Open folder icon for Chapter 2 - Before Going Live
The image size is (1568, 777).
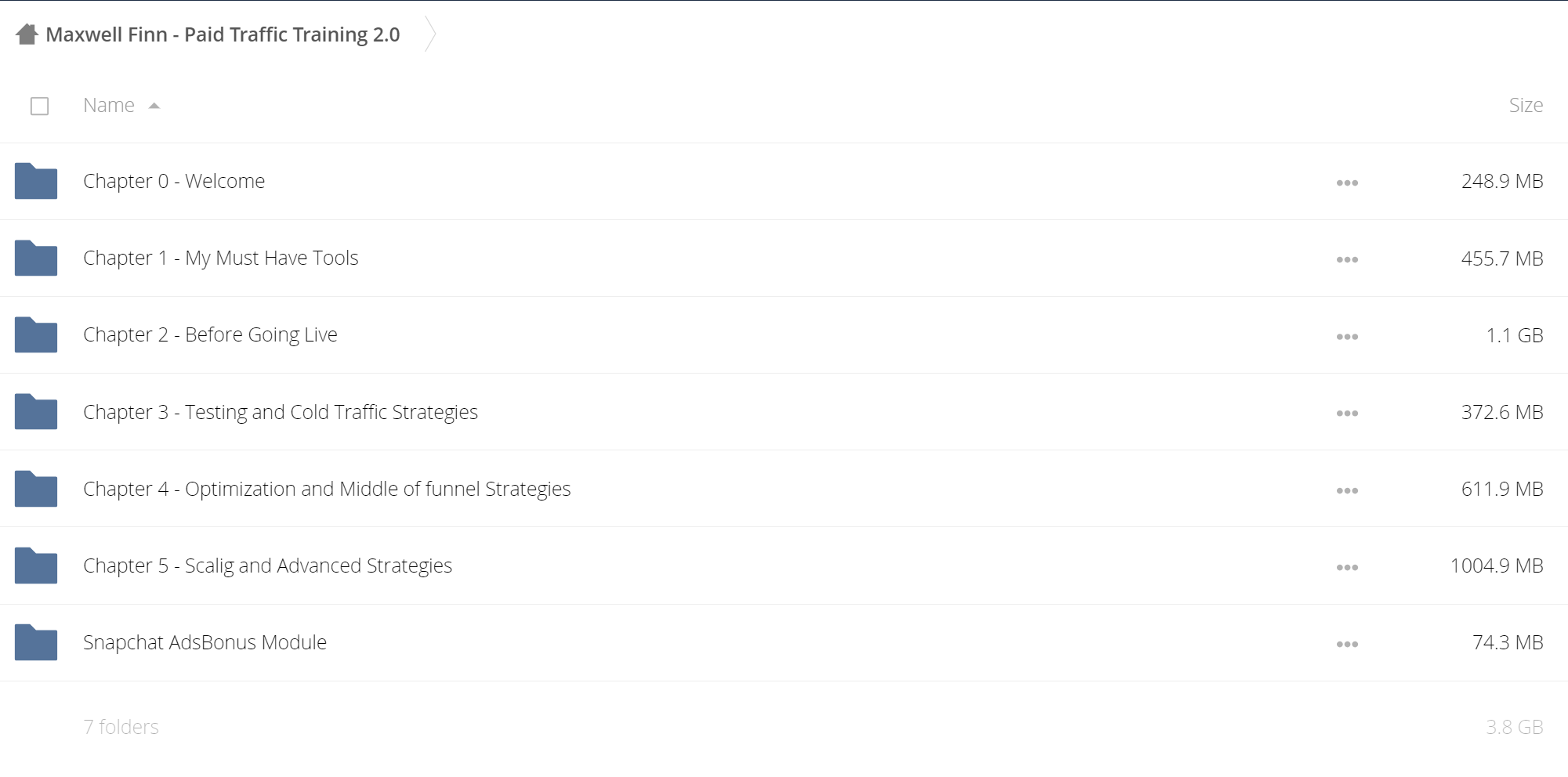[36, 334]
